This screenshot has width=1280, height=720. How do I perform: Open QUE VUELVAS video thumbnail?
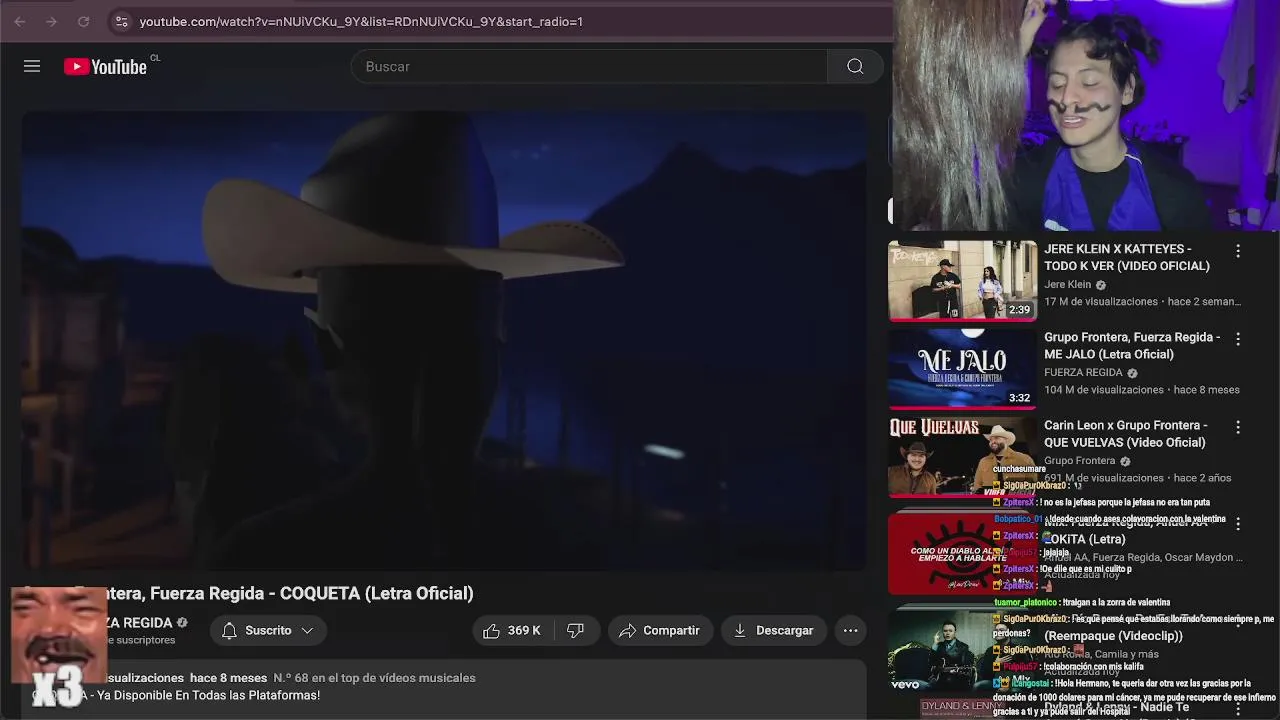[962, 456]
